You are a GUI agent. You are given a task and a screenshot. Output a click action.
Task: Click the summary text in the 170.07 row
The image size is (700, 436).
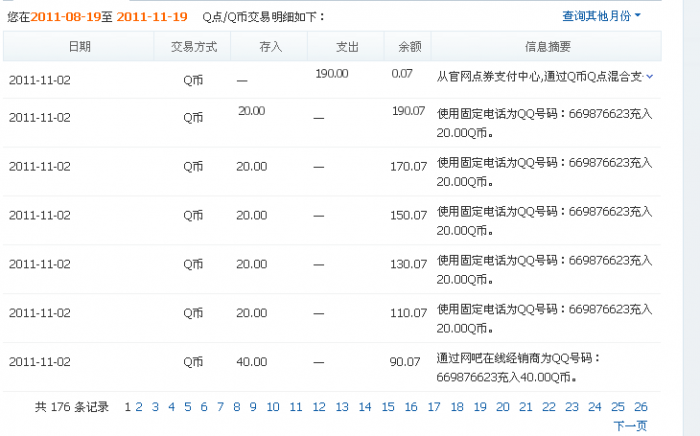tap(544, 172)
